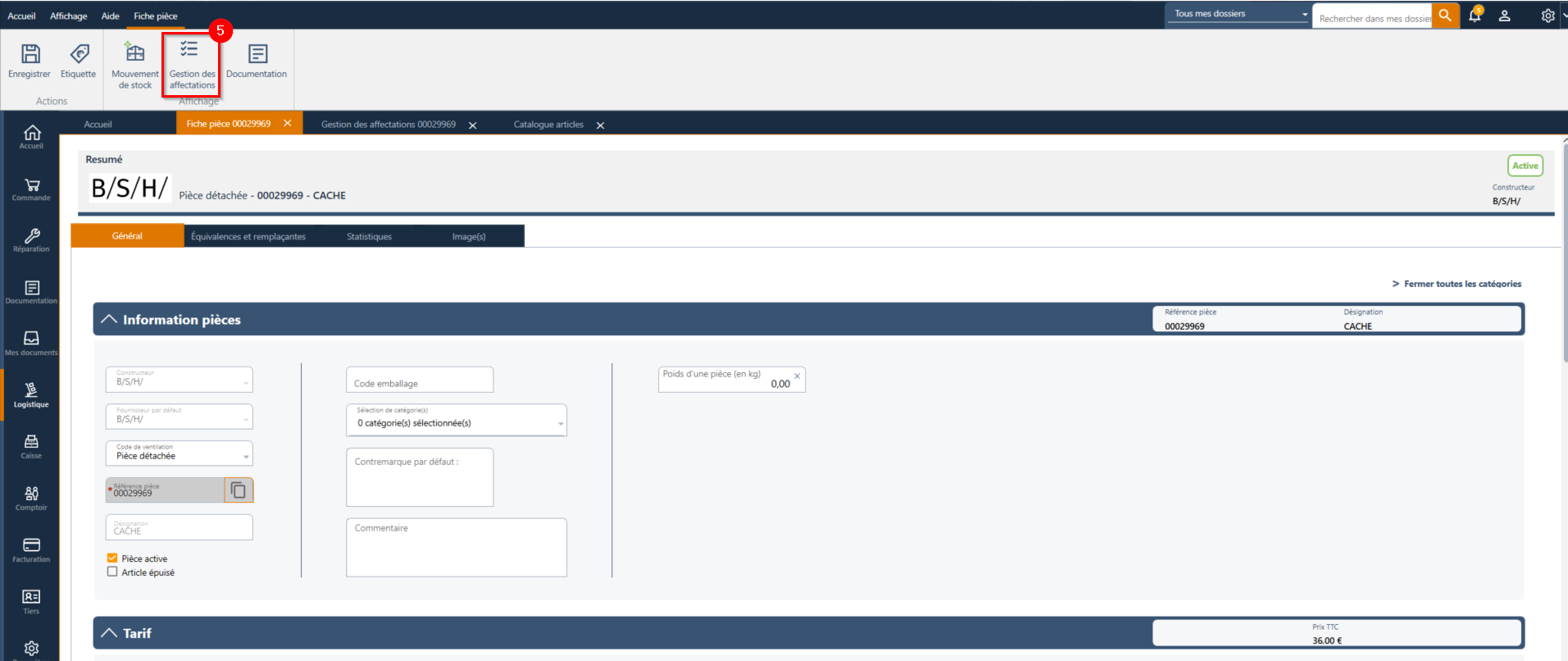Open the Sélection de catégorie(s) dropdown

(x=457, y=420)
